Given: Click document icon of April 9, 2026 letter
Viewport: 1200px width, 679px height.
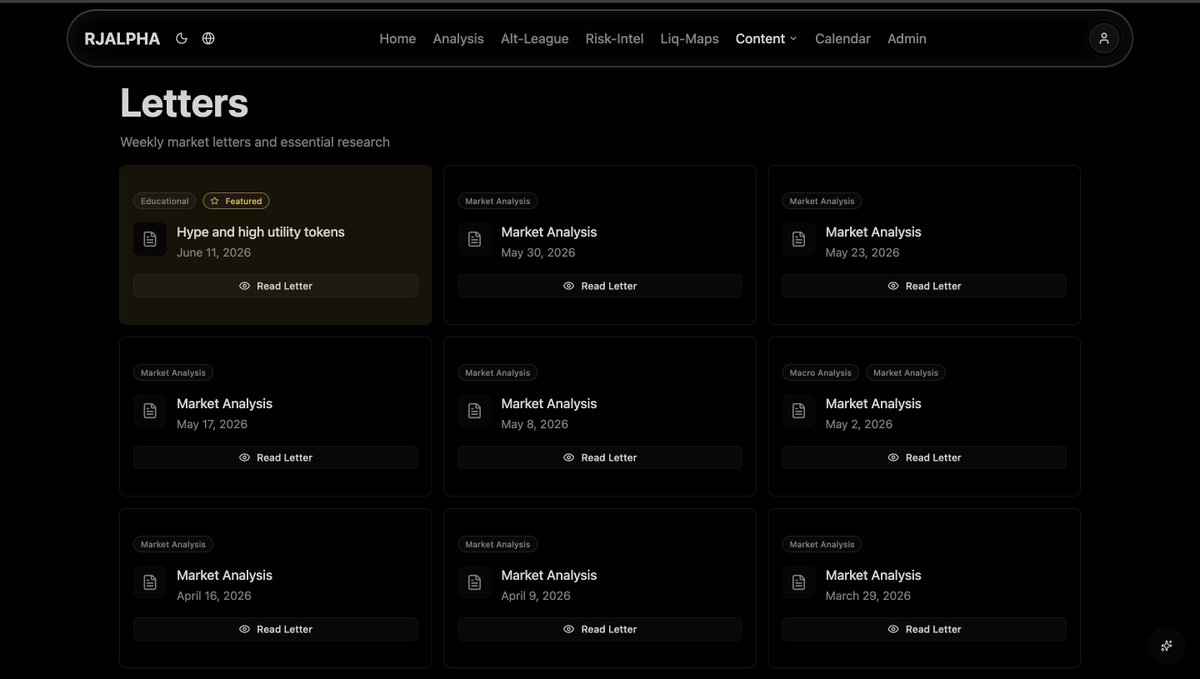Looking at the screenshot, I should click(474, 582).
